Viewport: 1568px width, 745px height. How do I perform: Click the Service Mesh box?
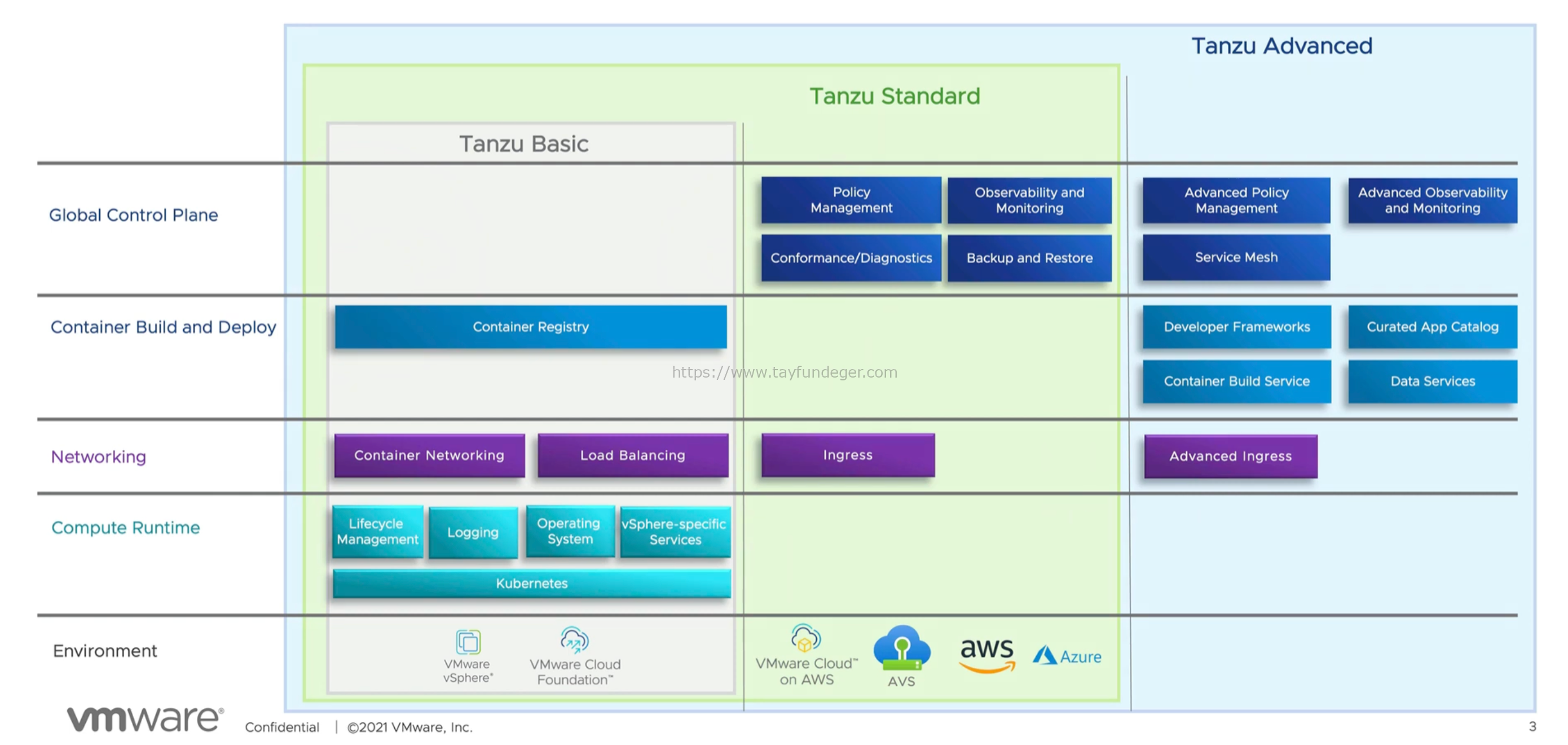pos(1236,258)
